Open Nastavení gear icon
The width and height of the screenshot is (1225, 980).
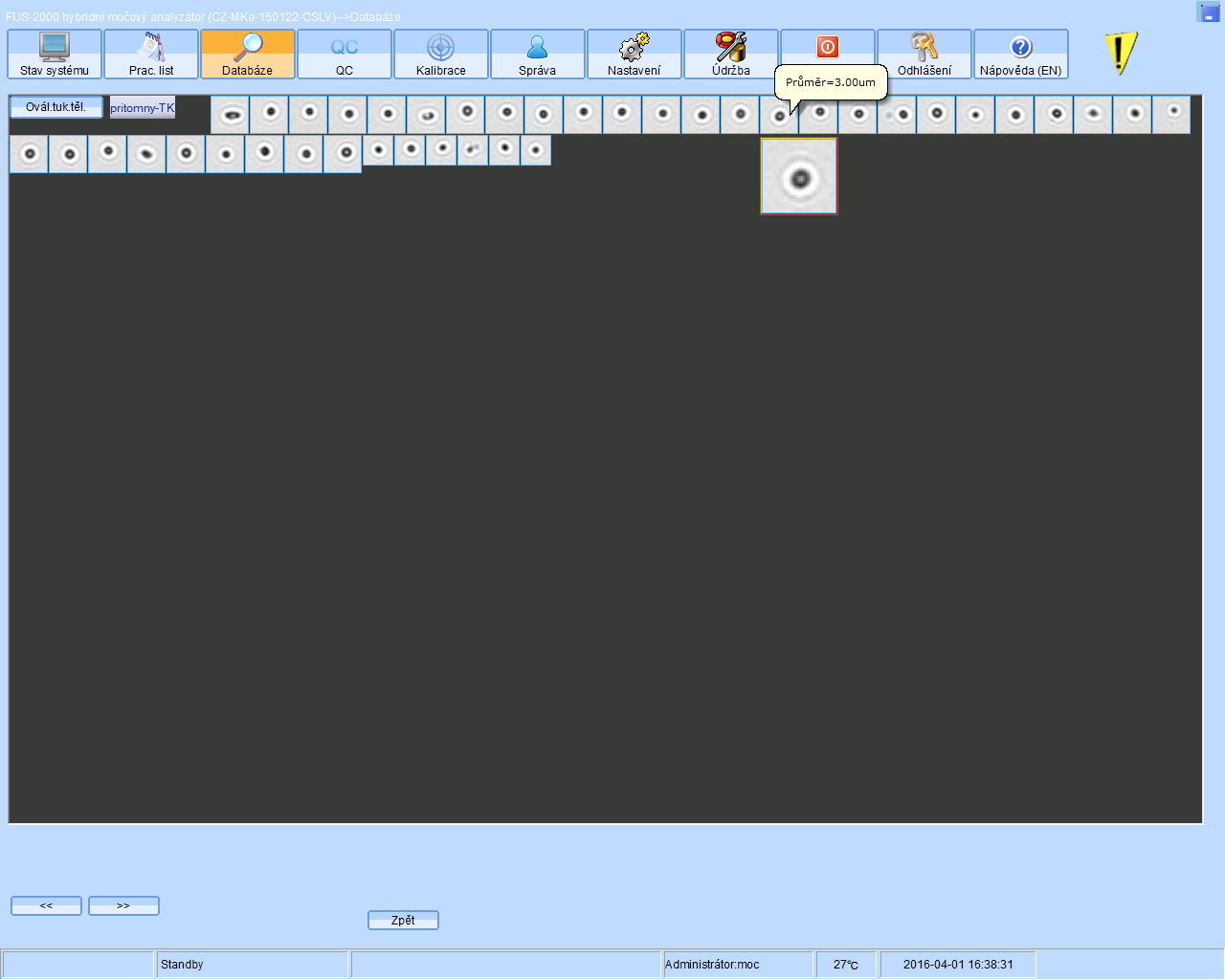pos(635,55)
